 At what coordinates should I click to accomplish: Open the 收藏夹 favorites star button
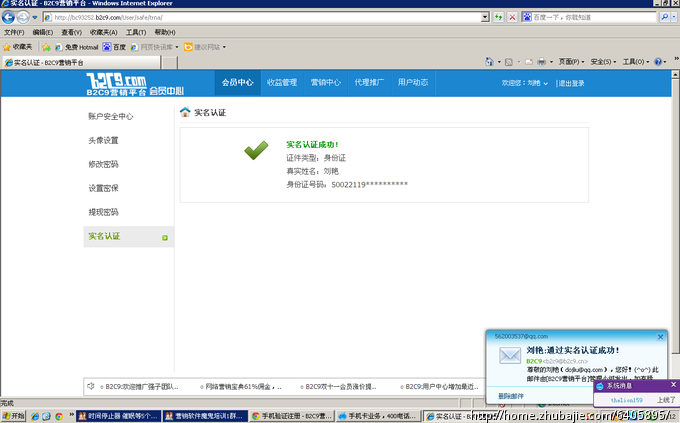pos(17,47)
